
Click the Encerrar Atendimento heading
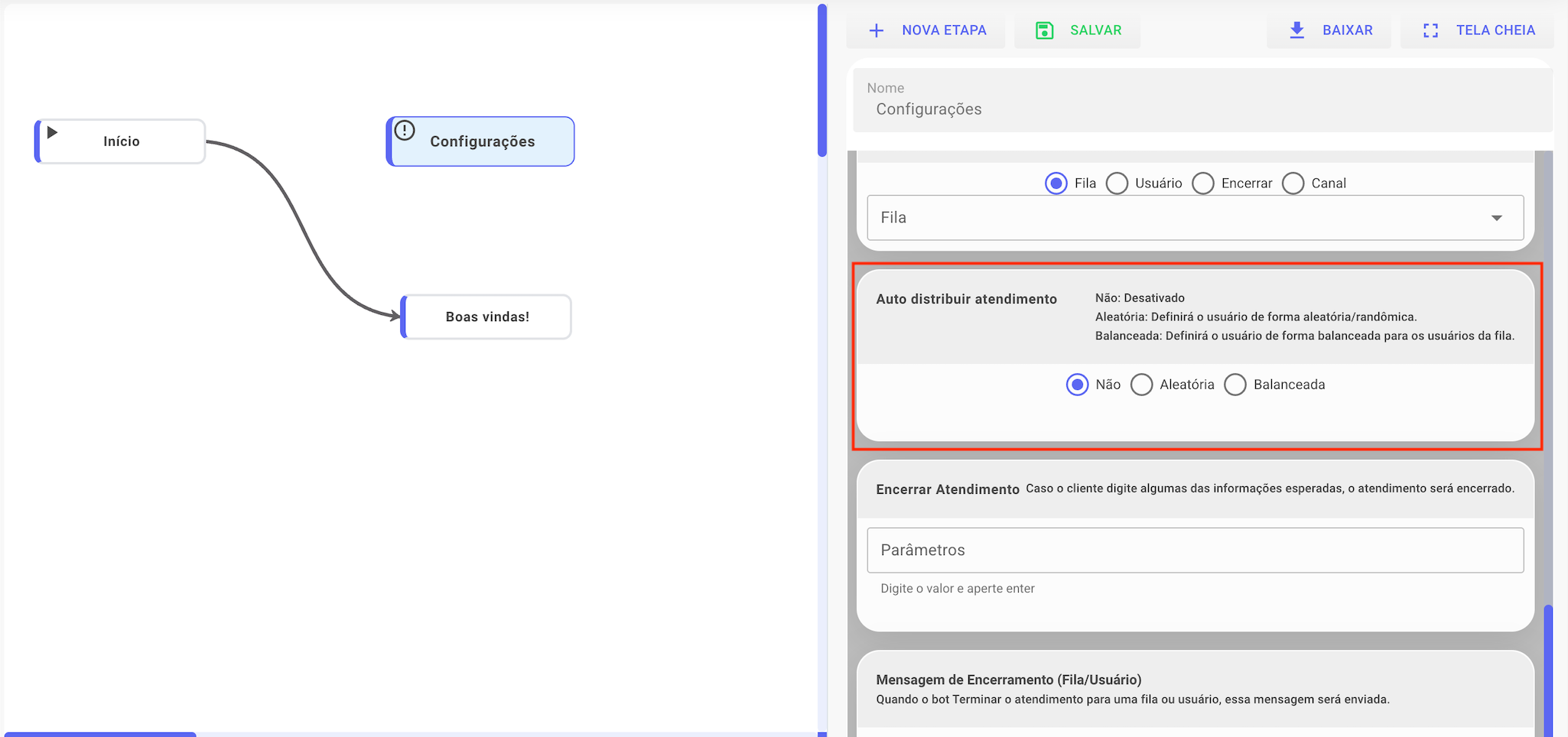(948, 489)
